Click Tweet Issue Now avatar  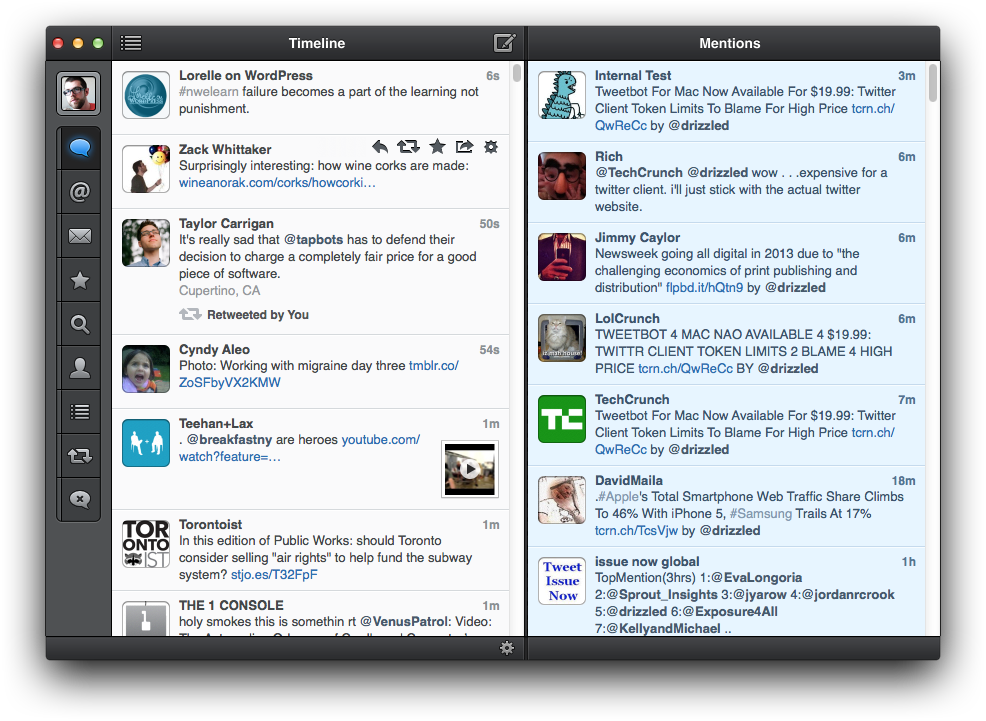click(x=562, y=581)
